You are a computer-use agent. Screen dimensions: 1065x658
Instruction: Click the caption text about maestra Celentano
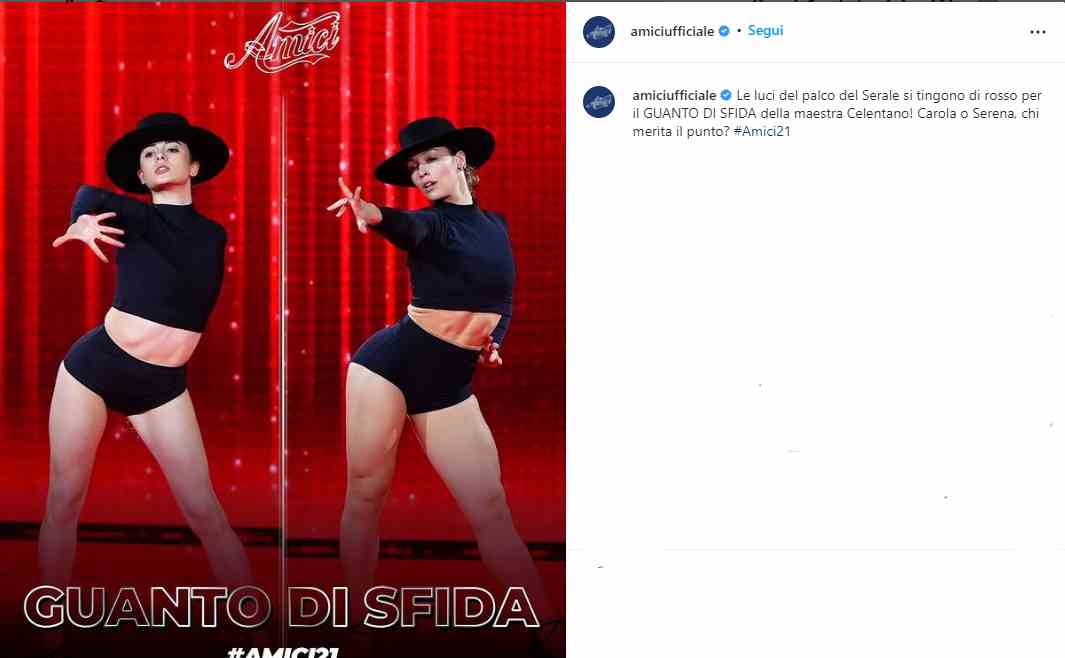click(x=837, y=113)
